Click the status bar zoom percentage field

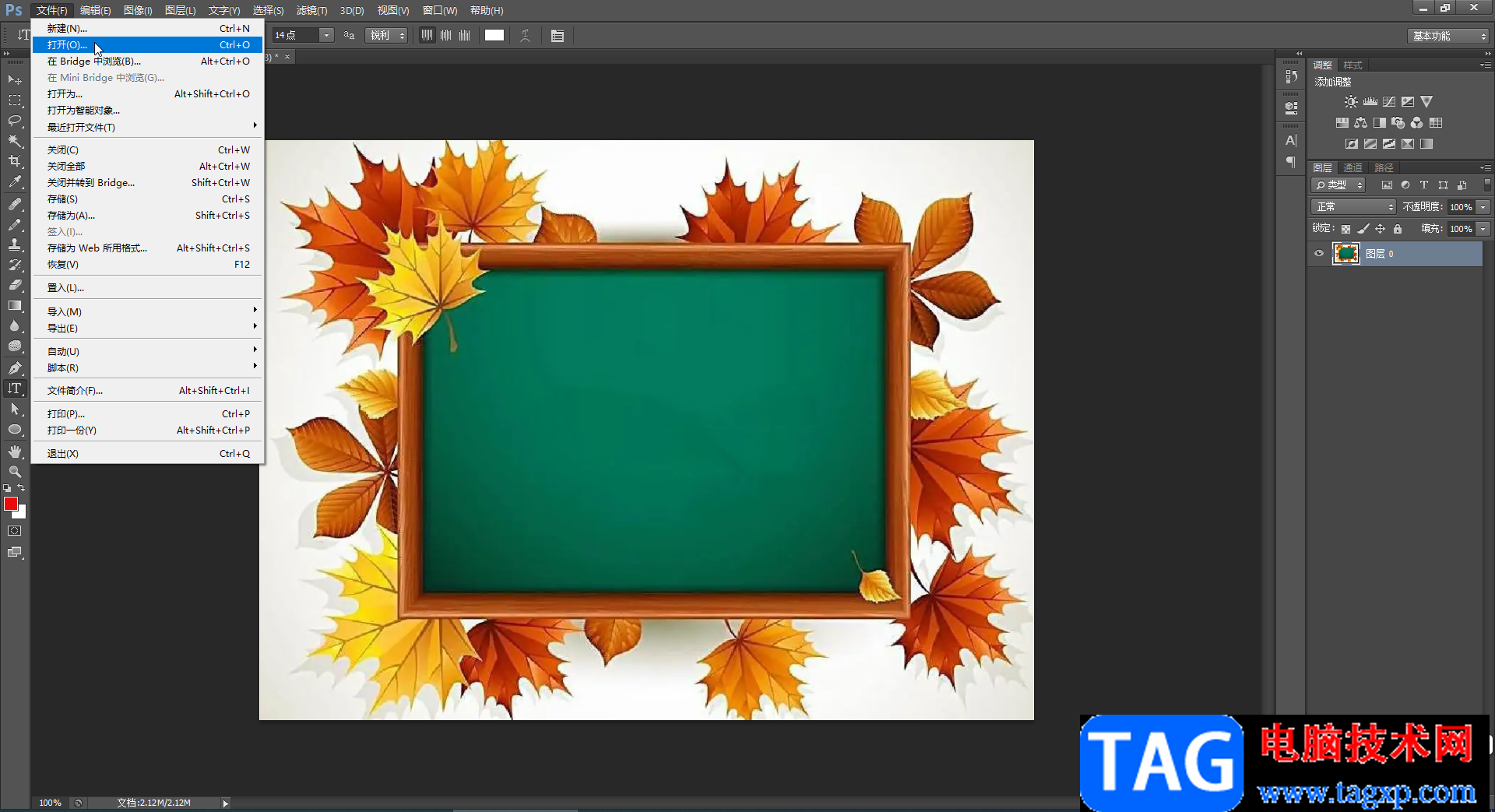pyautogui.click(x=50, y=803)
